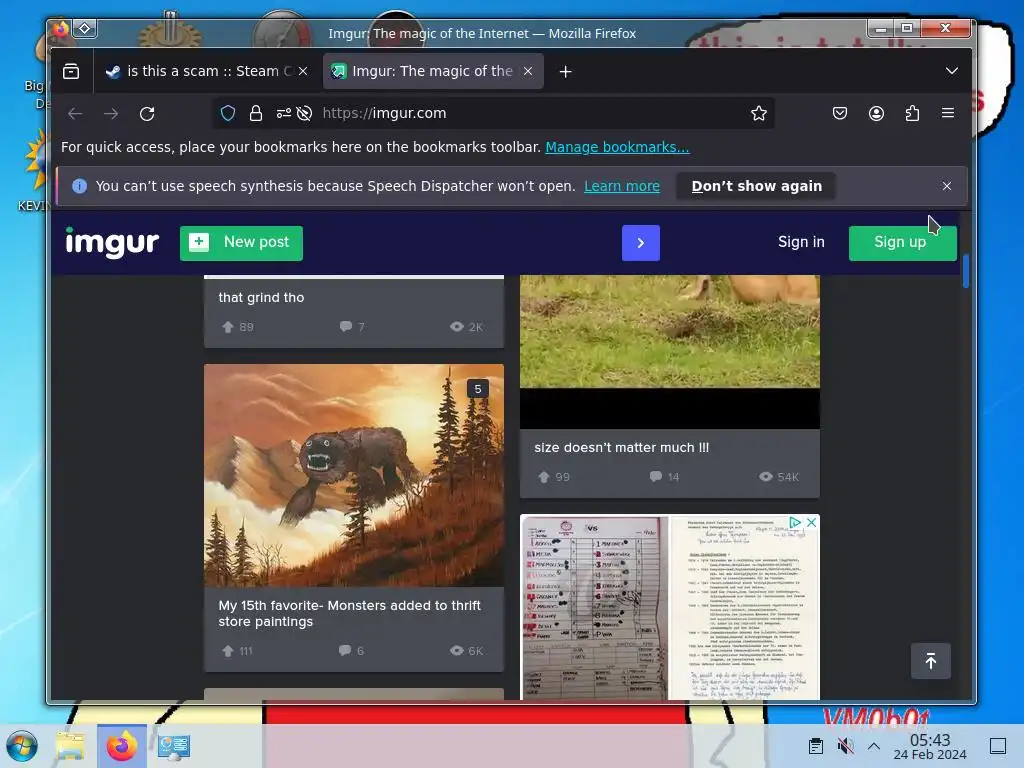Screen dimensions: 1024x768
Task: Open the 05:43 clock calendar
Action: point(930,746)
